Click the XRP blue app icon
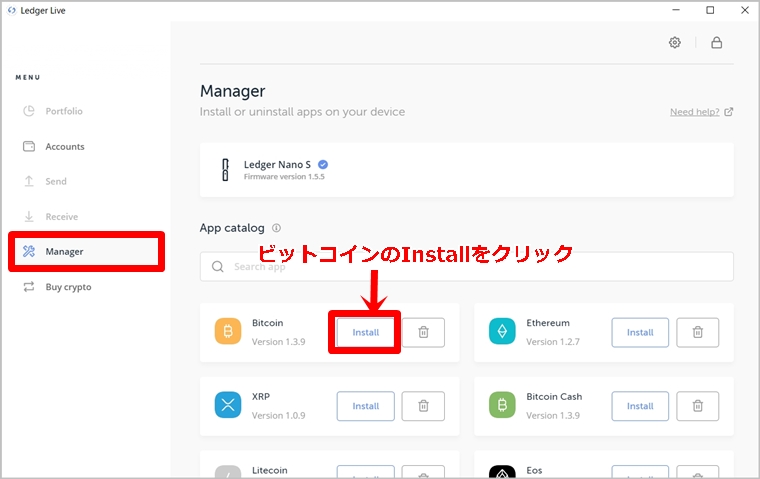The width and height of the screenshot is (760, 479). point(228,405)
